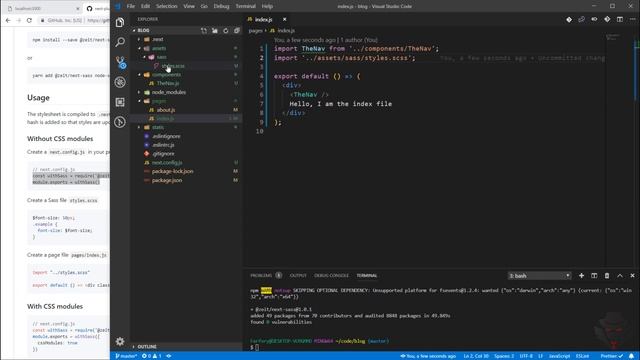The image size is (640, 360).
Task: Open the Edit menu
Action: [145, 6]
